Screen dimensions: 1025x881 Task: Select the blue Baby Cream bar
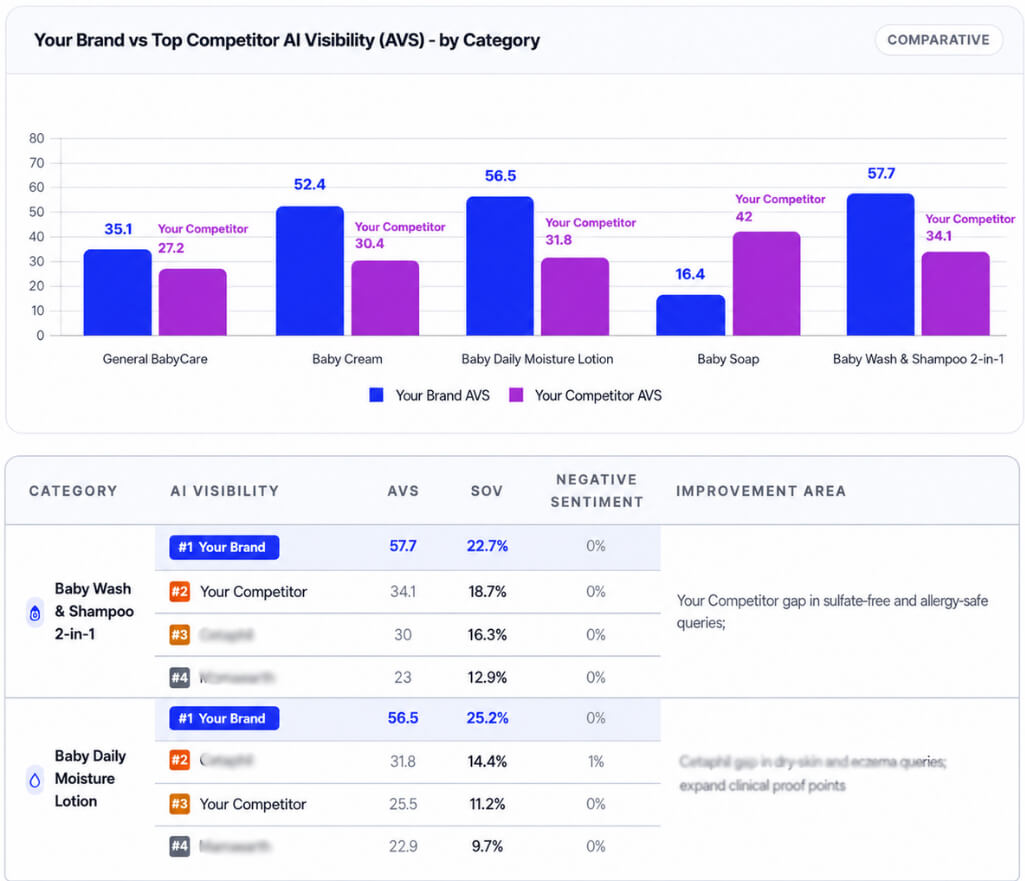pos(310,271)
